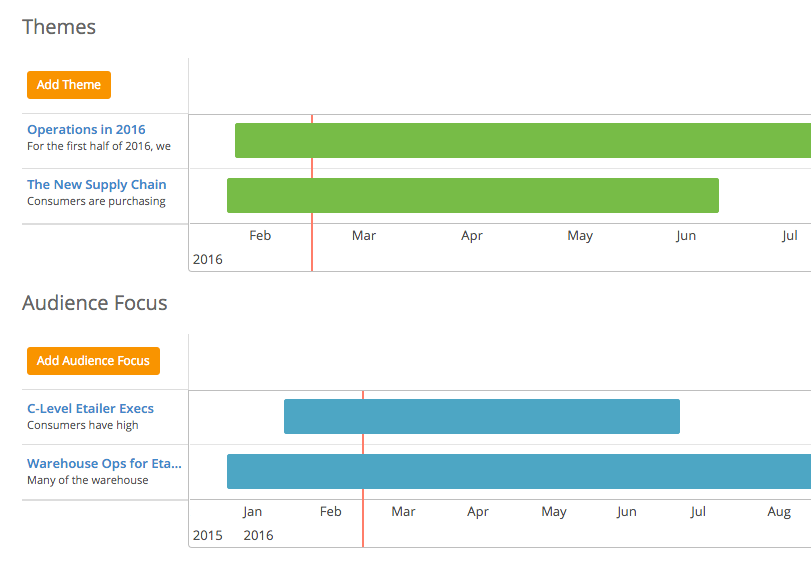Click the 2016 year label under the Themes timeline

click(208, 258)
